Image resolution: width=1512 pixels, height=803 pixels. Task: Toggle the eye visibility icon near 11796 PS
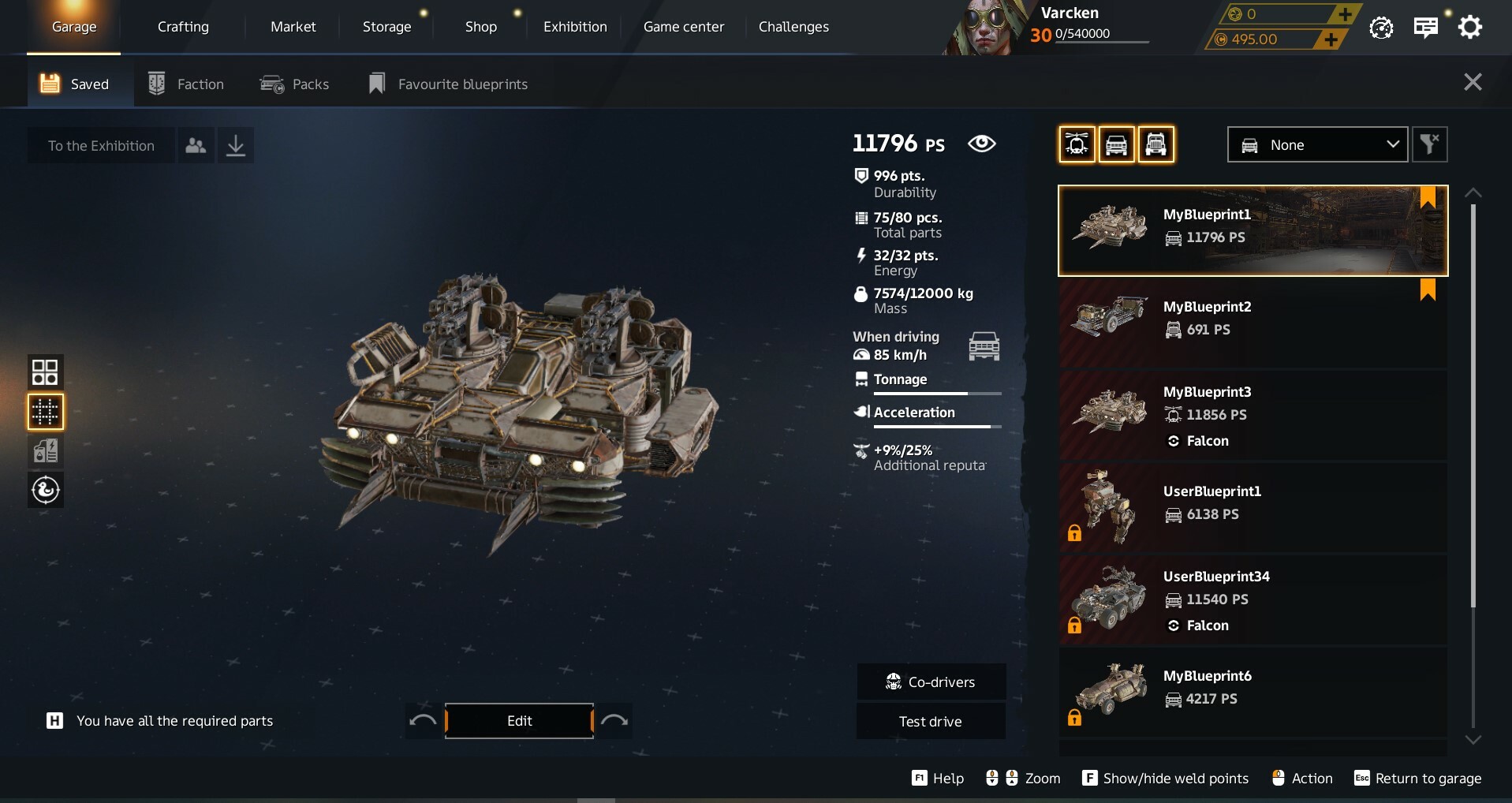coord(982,144)
